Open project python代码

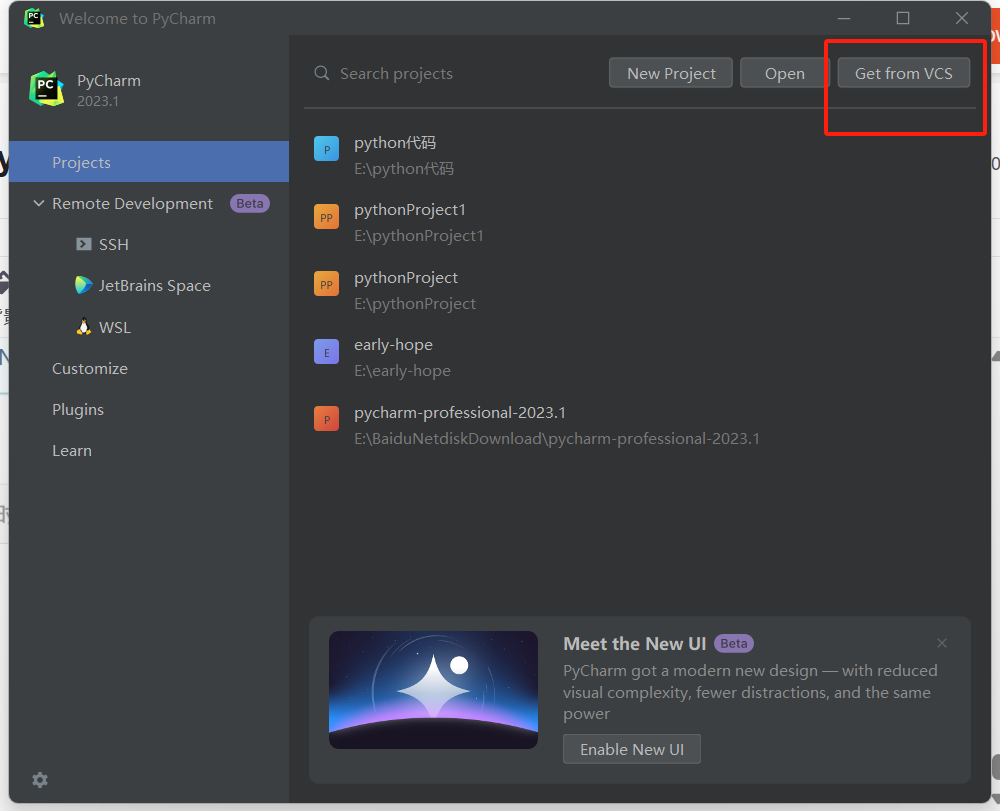395,143
